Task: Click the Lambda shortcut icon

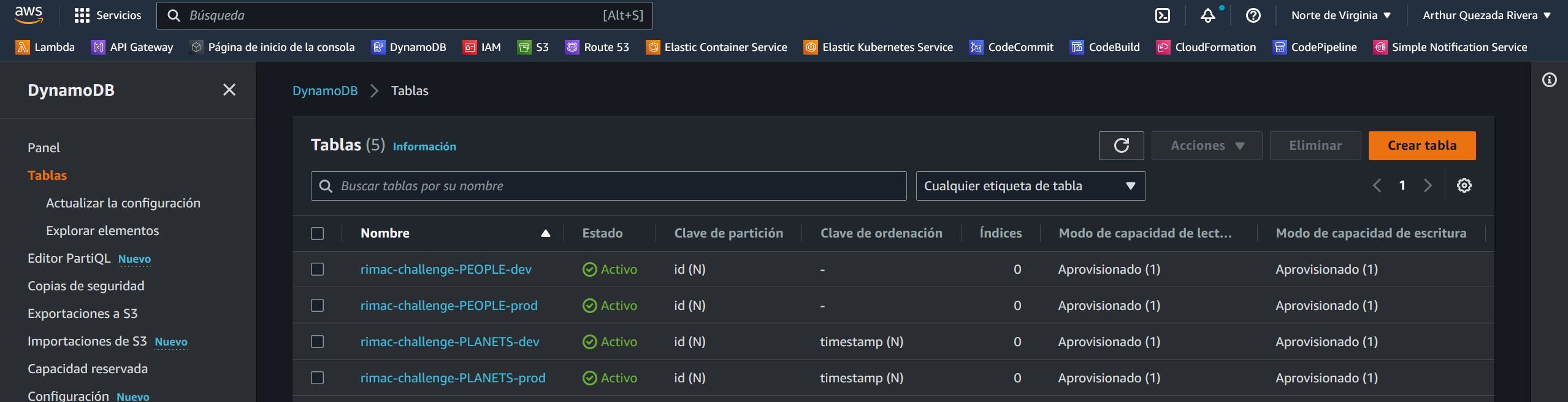Action: click(22, 47)
